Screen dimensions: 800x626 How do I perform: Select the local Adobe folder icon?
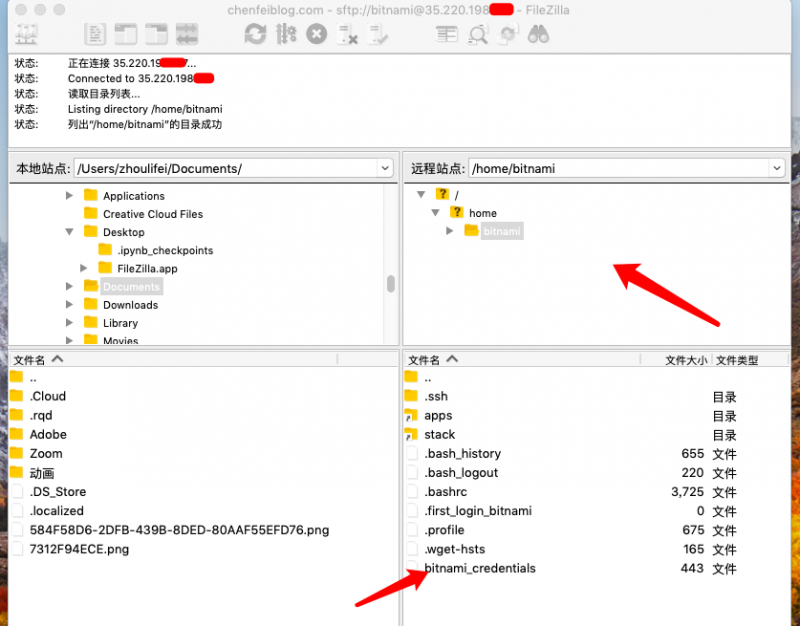click(16, 434)
